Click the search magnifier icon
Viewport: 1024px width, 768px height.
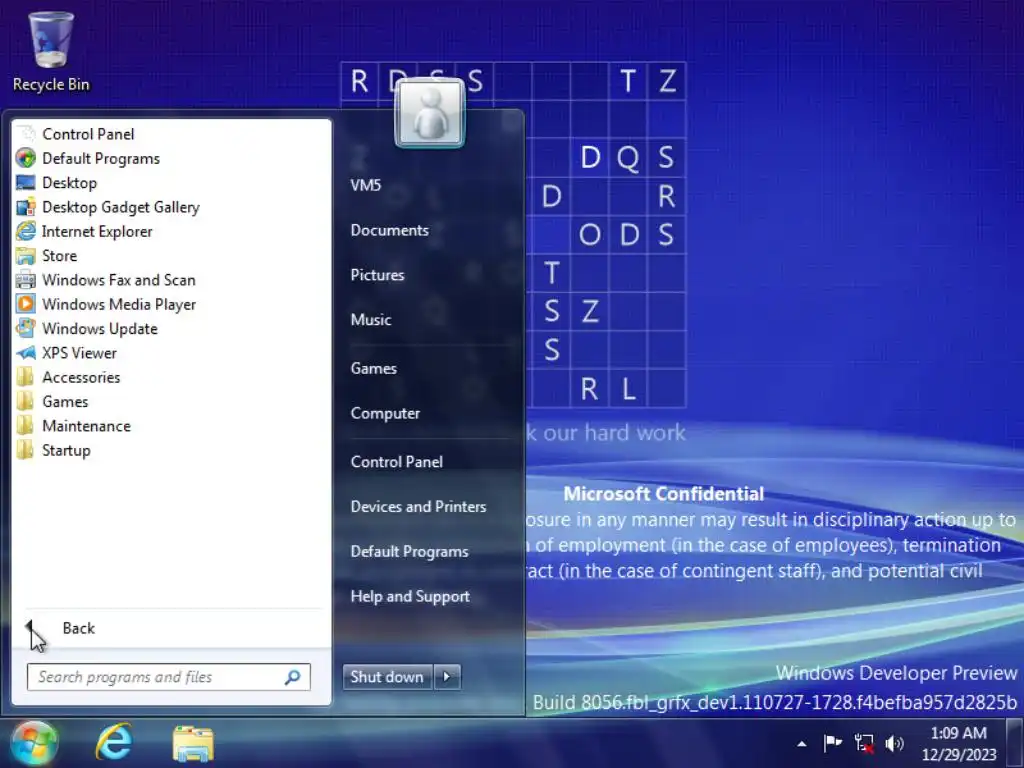(x=293, y=677)
